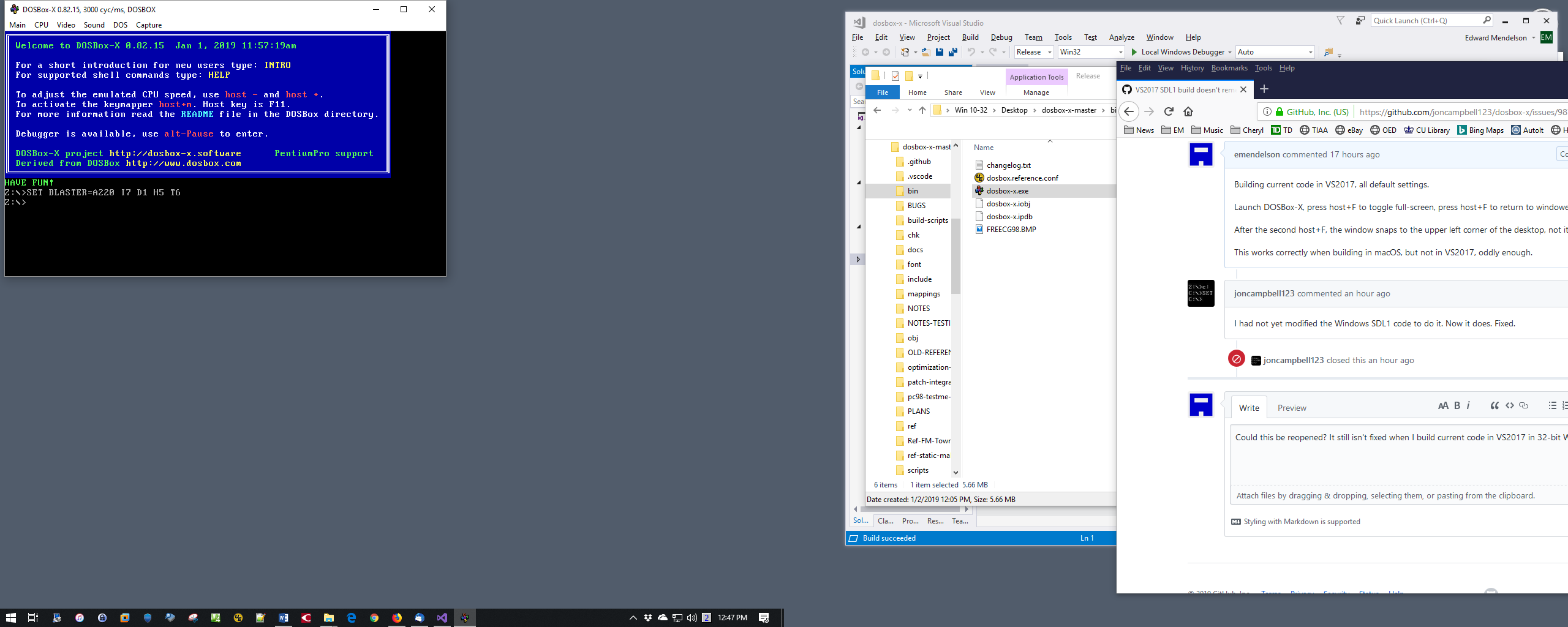Insert a blockquote in the comment editor
The width and height of the screenshot is (1568, 627).
point(1494,405)
